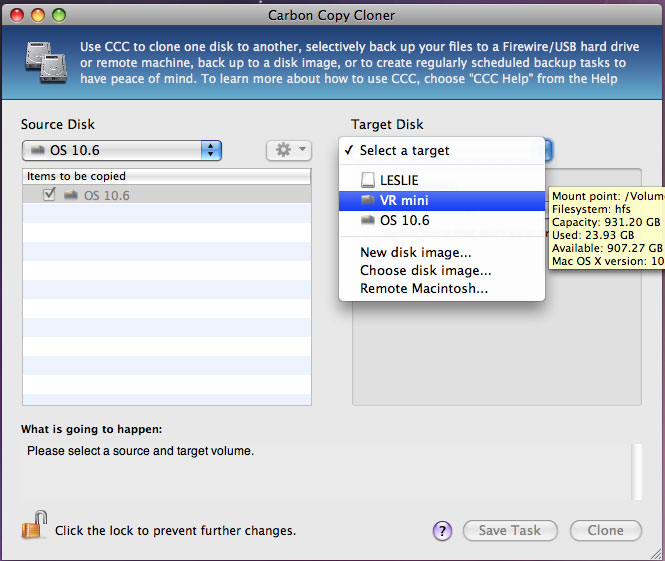Choose 'Select a target' menu entry
This screenshot has height=561, width=665.
tap(441, 151)
